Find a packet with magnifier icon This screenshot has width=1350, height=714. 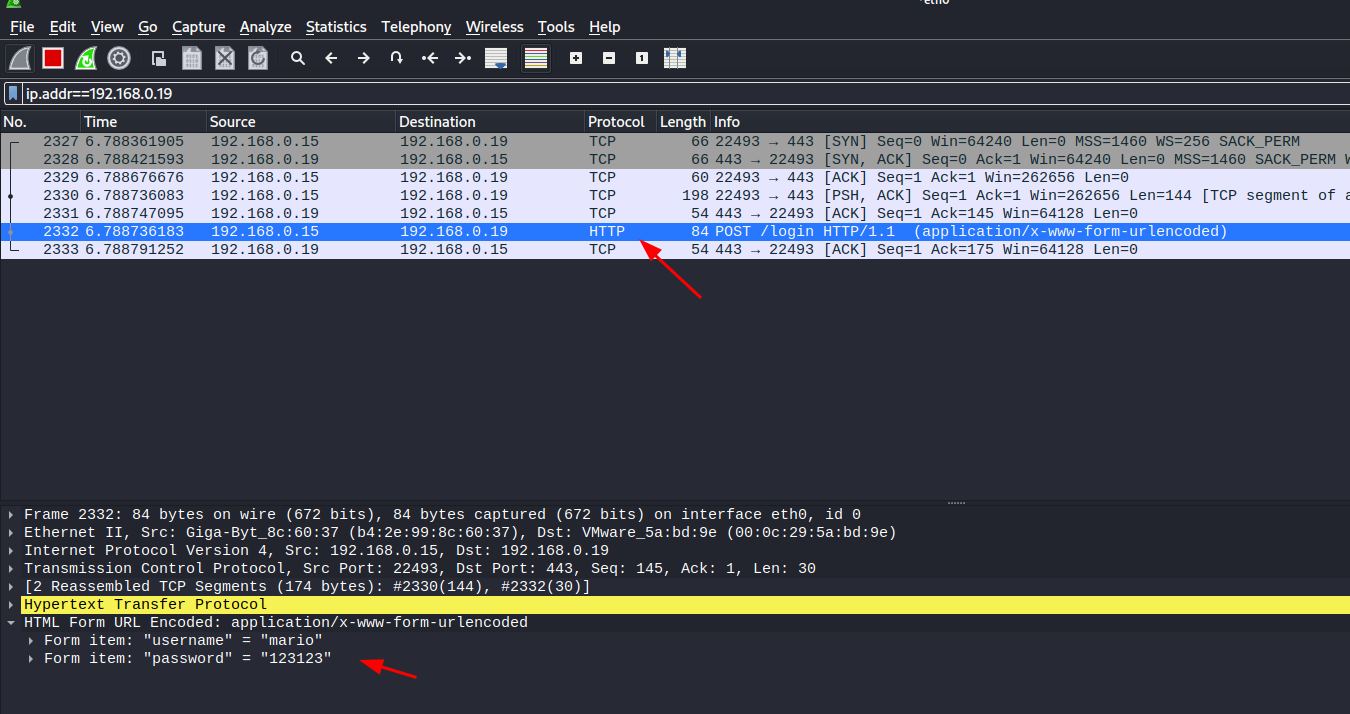click(298, 58)
